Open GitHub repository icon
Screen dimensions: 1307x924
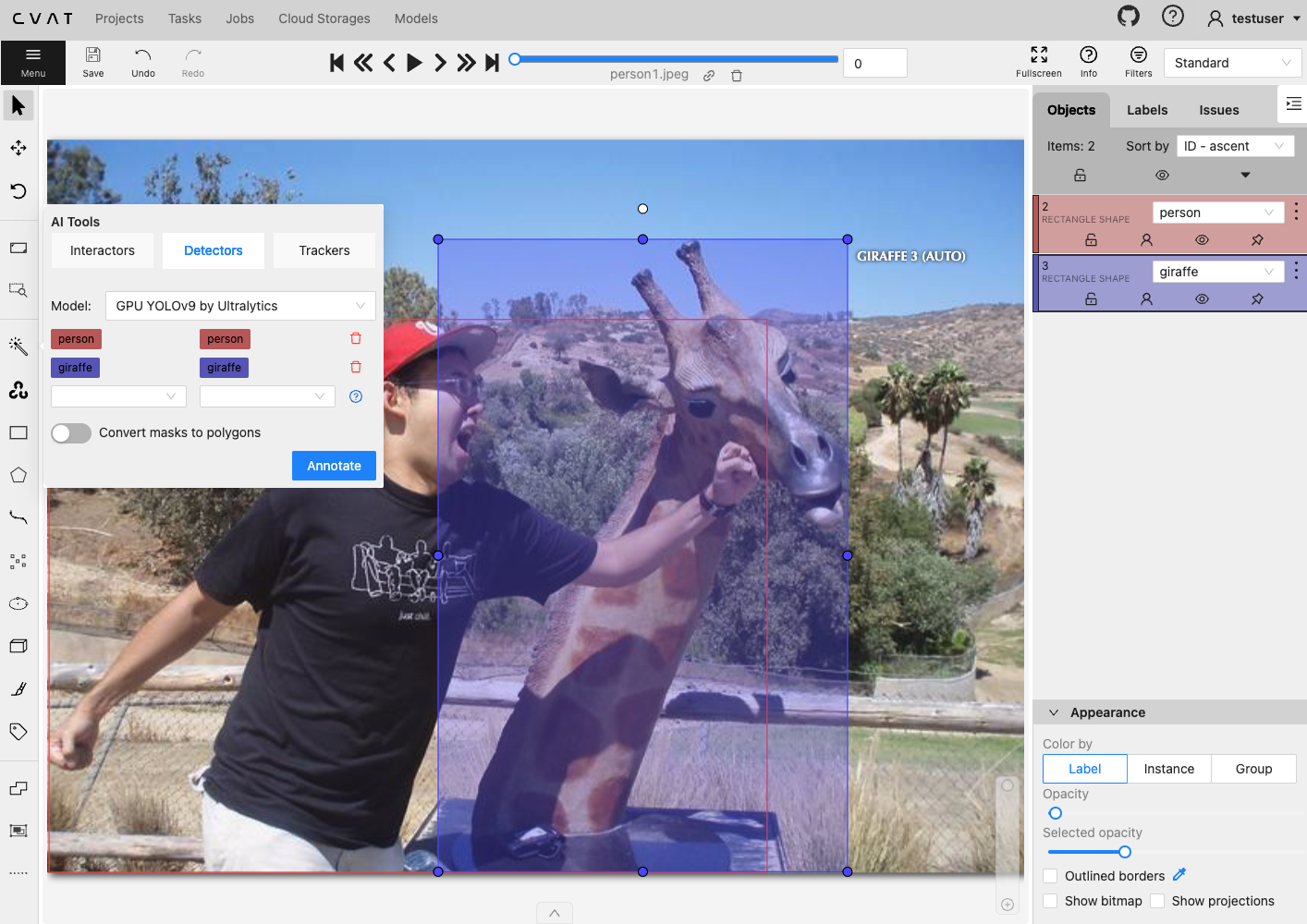[x=1129, y=17]
